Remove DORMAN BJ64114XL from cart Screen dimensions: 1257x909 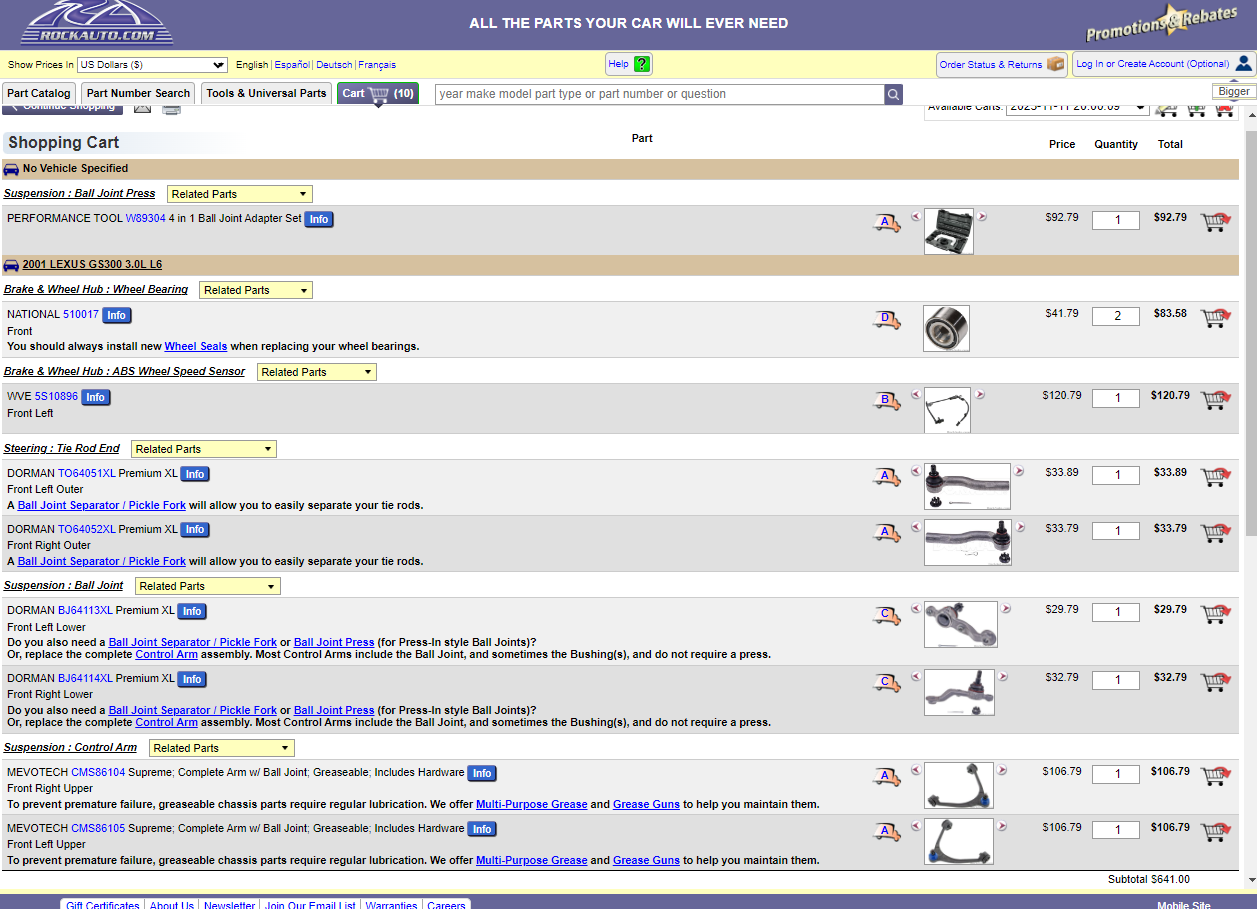click(1215, 681)
